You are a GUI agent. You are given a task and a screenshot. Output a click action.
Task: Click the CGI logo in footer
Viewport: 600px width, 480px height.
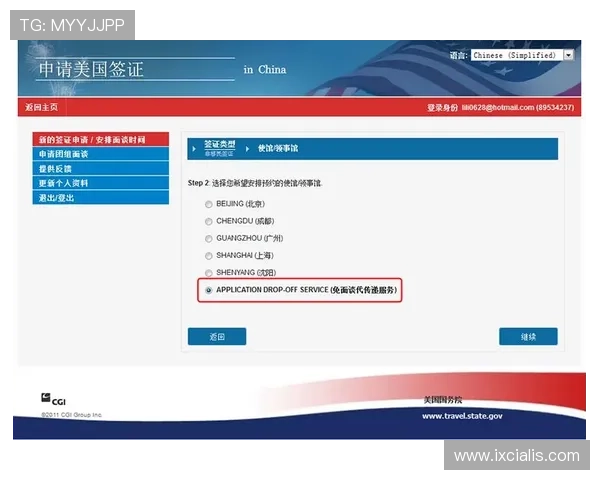53,399
